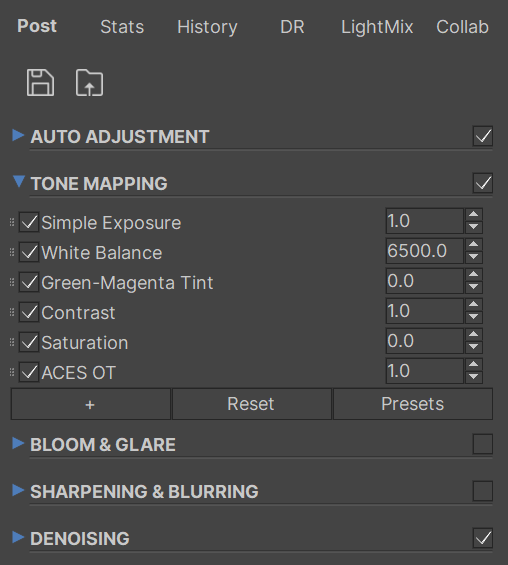Click the load settings folder icon

coord(89,83)
